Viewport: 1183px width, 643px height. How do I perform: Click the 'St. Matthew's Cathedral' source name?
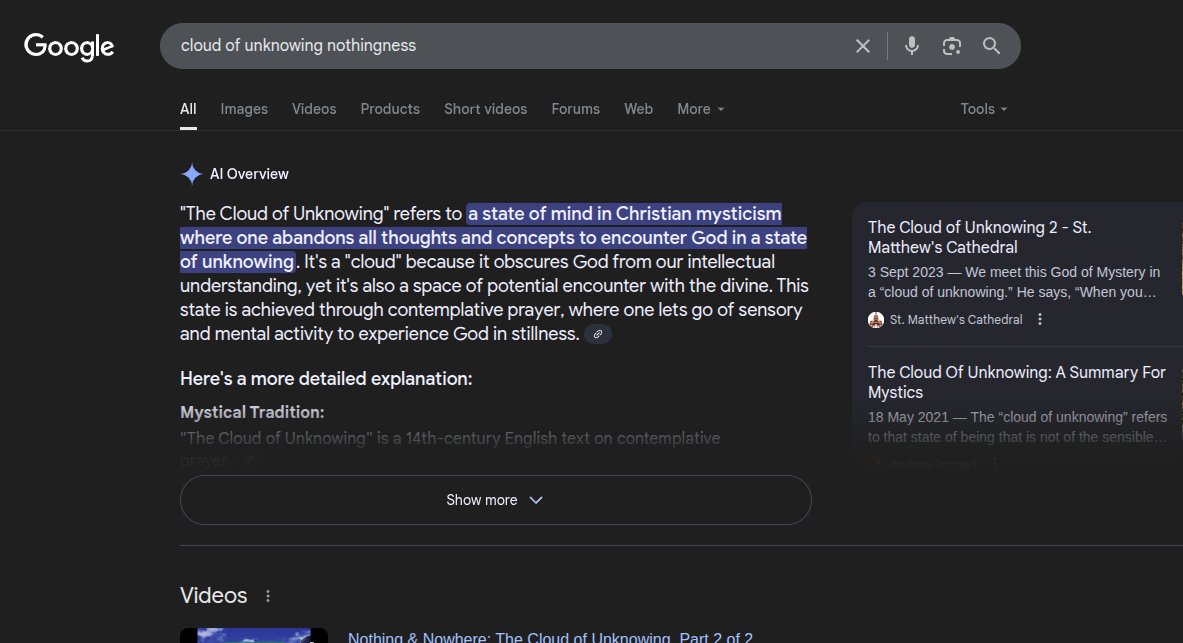(x=956, y=320)
